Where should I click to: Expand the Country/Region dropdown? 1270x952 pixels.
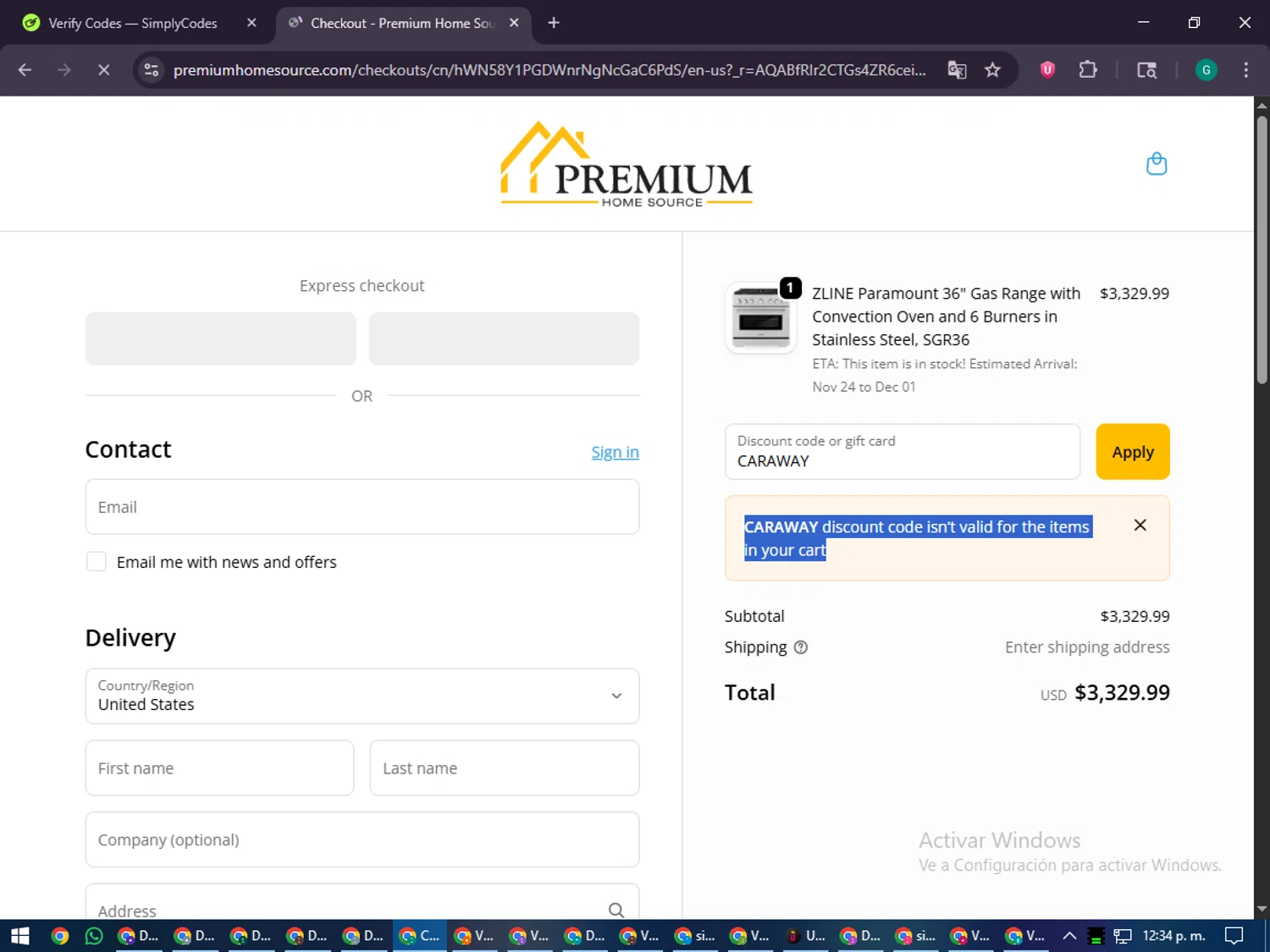[362, 696]
